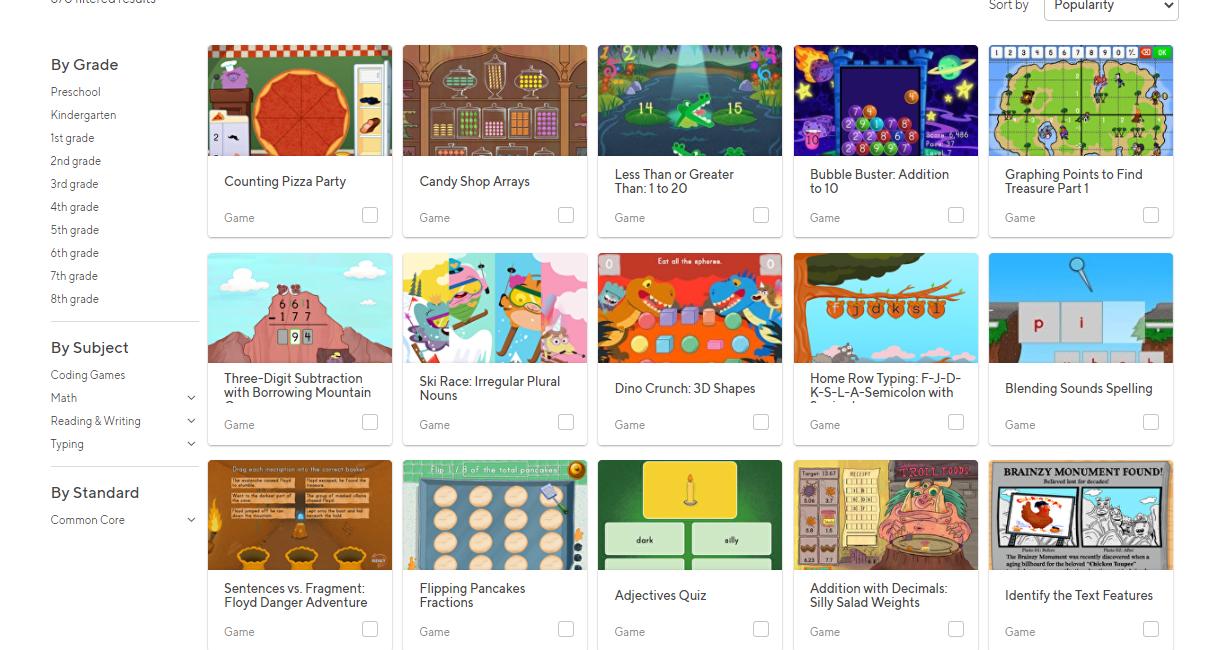This screenshot has width=1220, height=650.
Task: Filter by 8th grade
Action: [x=75, y=299]
